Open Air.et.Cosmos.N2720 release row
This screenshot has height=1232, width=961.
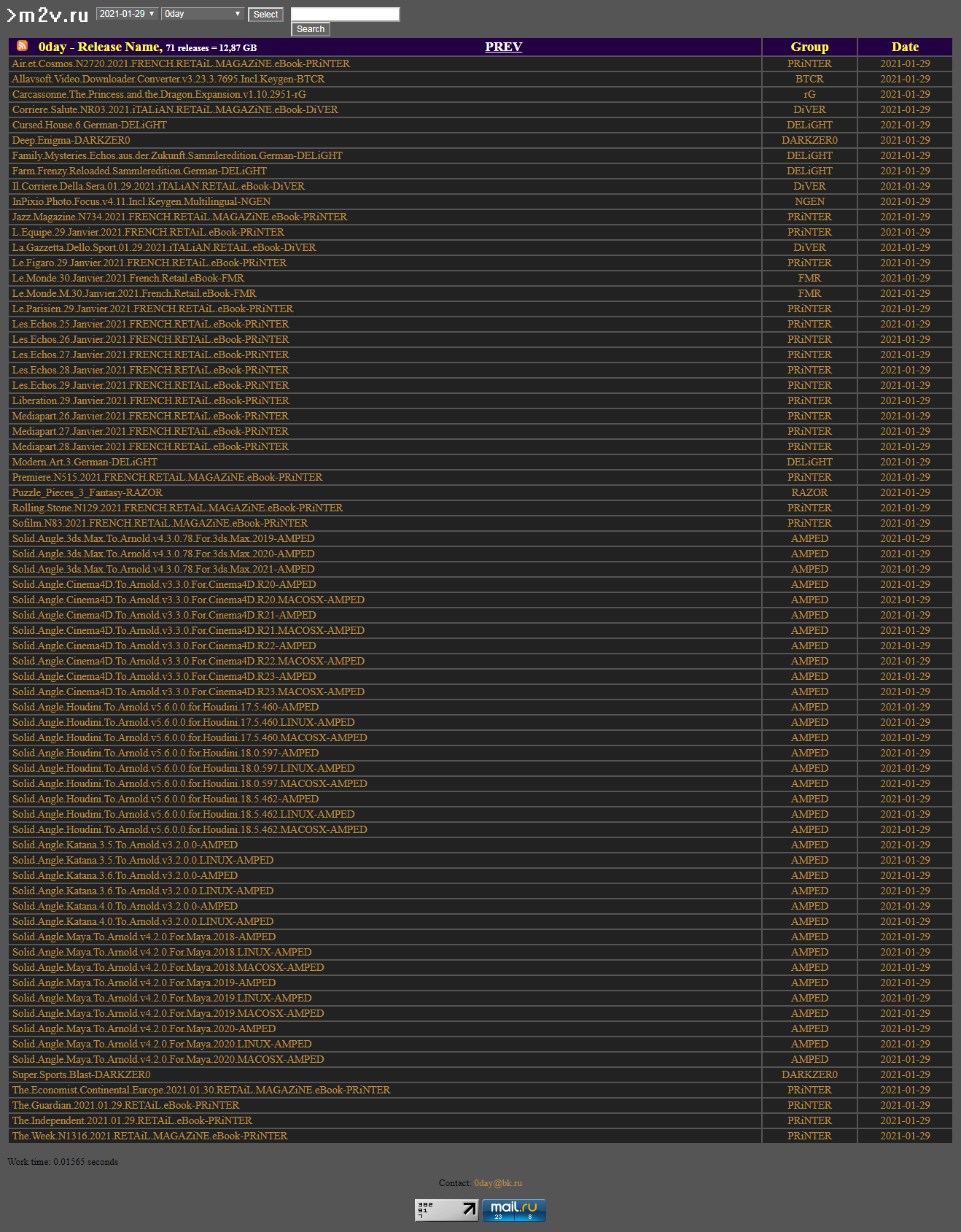tap(181, 63)
